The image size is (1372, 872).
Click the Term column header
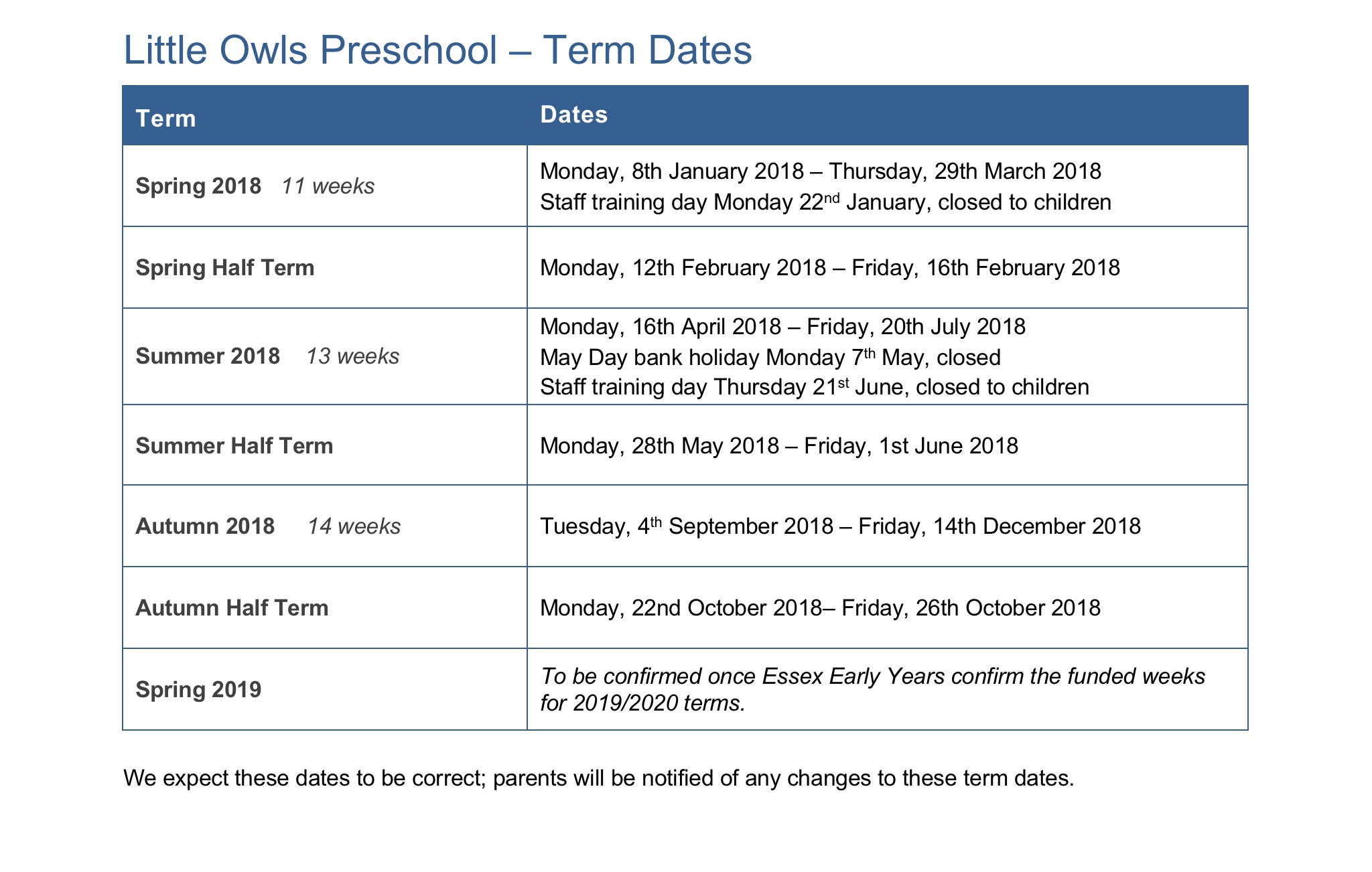pyautogui.click(x=165, y=119)
